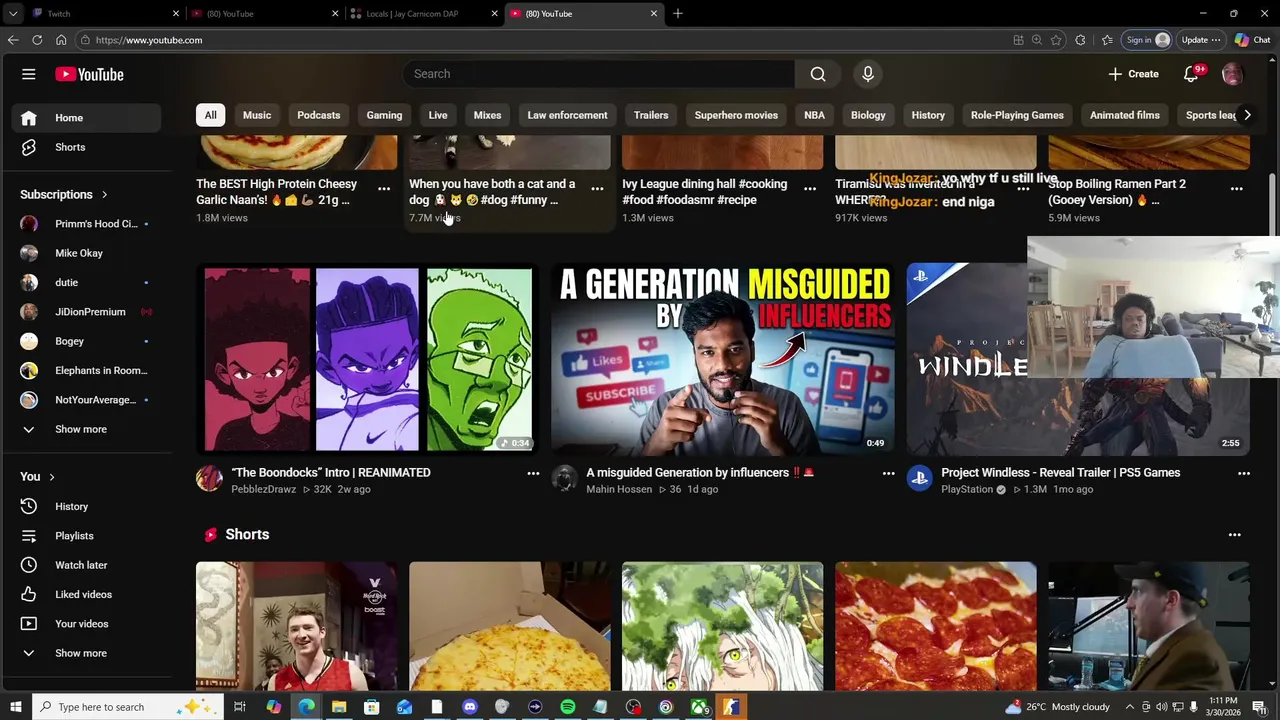Image resolution: width=1280 pixels, height=720 pixels.
Task: Open PlayStation channel avatar
Action: click(919, 479)
